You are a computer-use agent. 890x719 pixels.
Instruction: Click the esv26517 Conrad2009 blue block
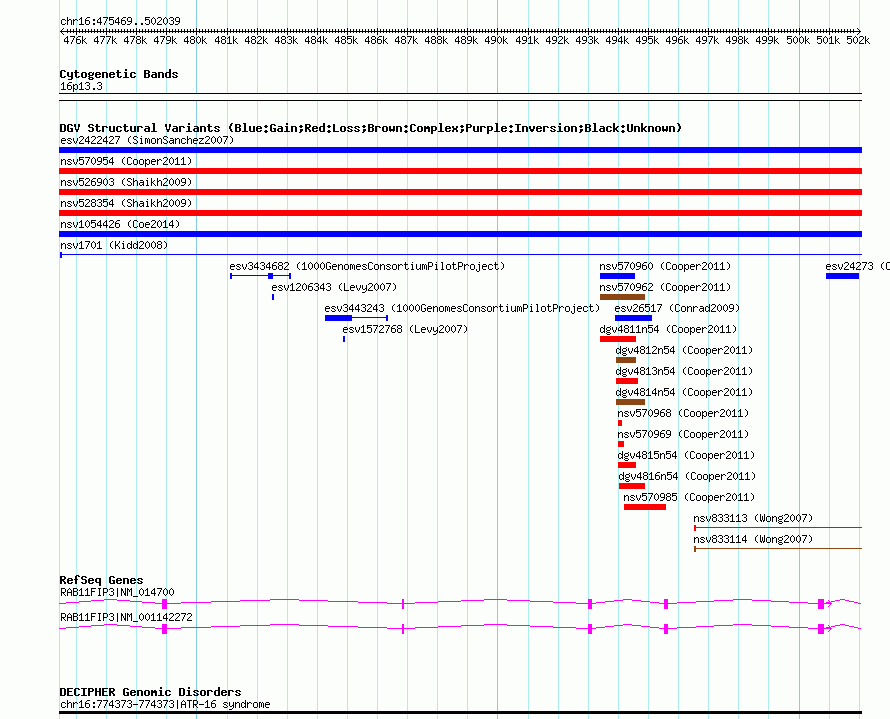[633, 318]
